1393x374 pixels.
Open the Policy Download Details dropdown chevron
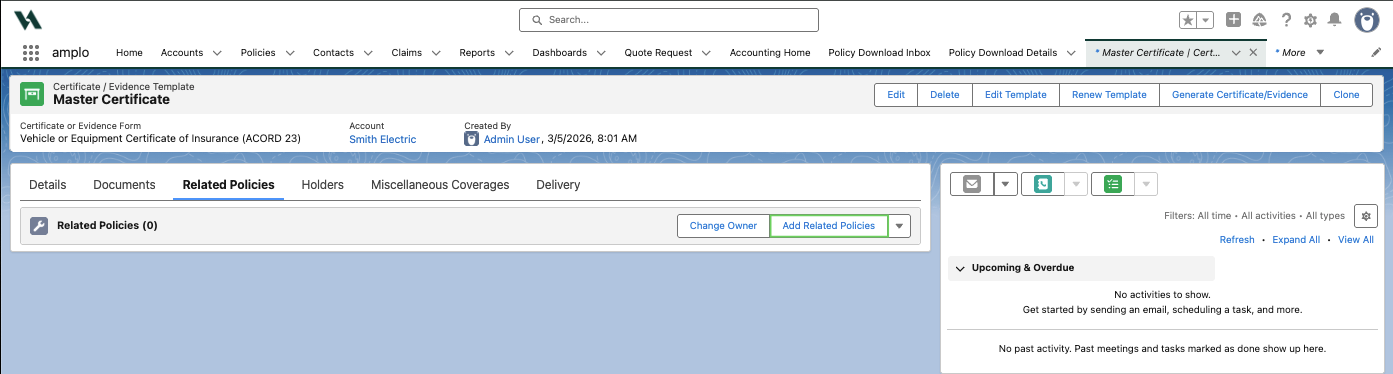(1072, 52)
